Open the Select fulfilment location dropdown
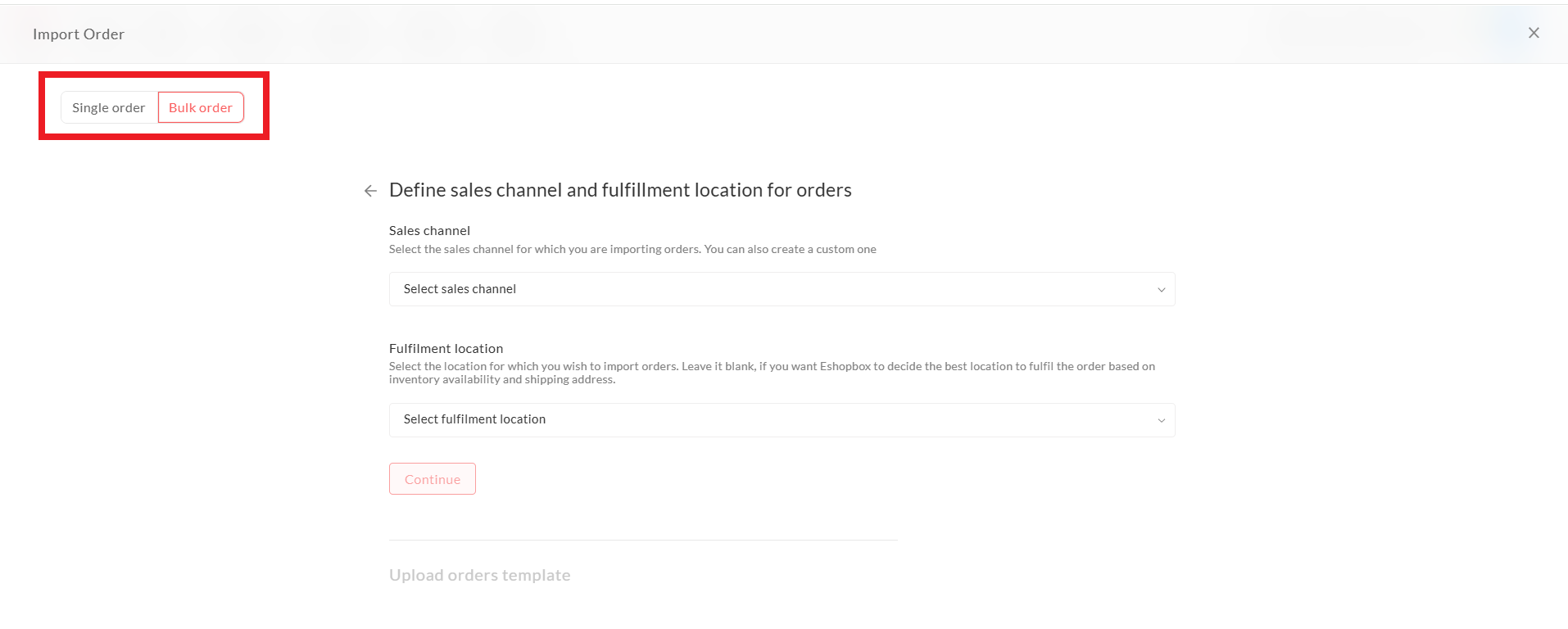This screenshot has width=1568, height=629. pos(782,420)
